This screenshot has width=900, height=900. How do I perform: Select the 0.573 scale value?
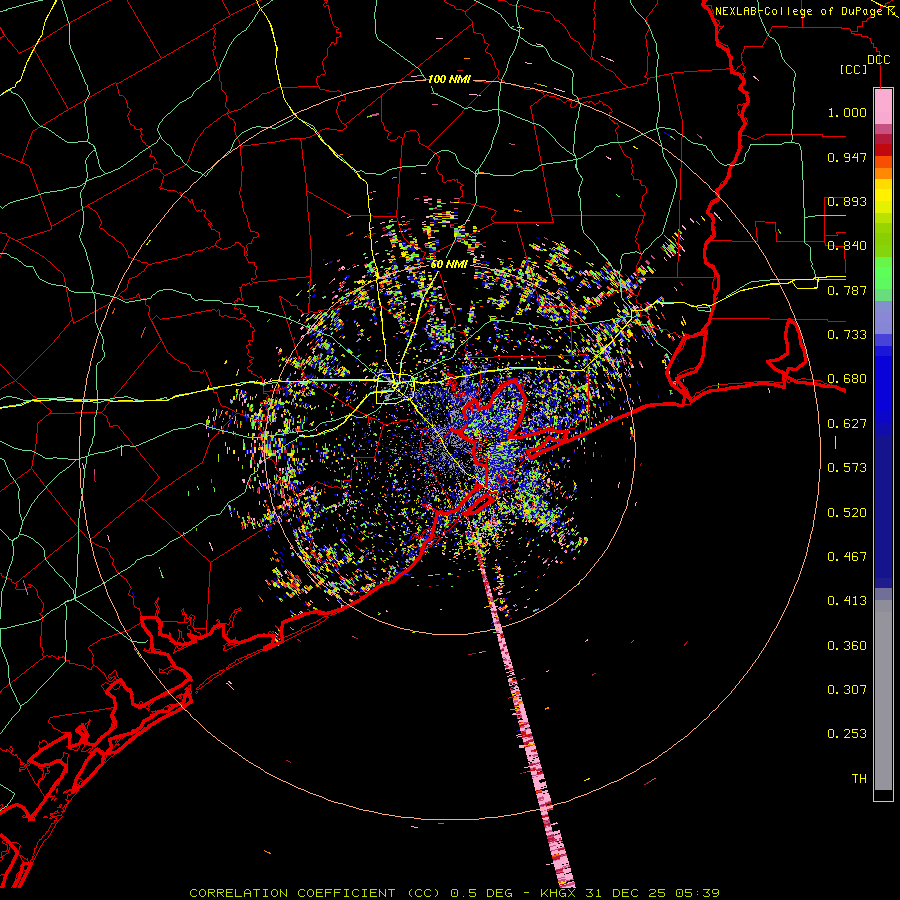point(847,468)
